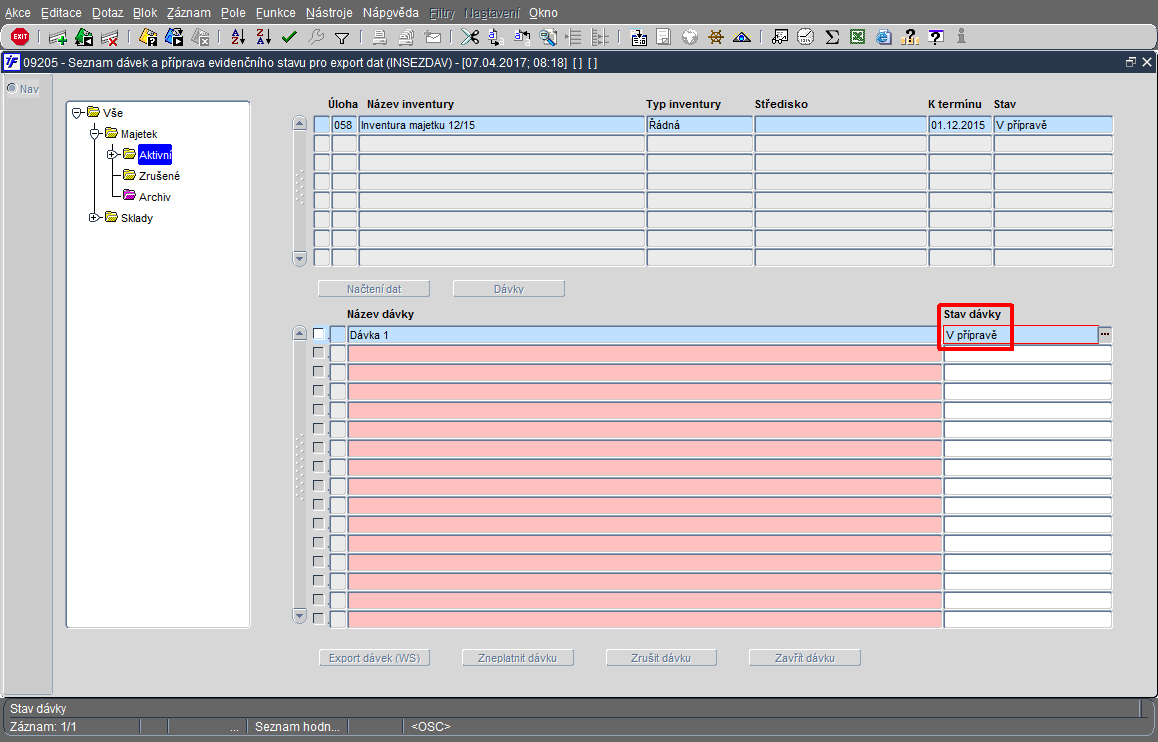Screen dimensions: 1158x742
Task: Click the Internet Explorer browser icon
Action: tap(883, 37)
